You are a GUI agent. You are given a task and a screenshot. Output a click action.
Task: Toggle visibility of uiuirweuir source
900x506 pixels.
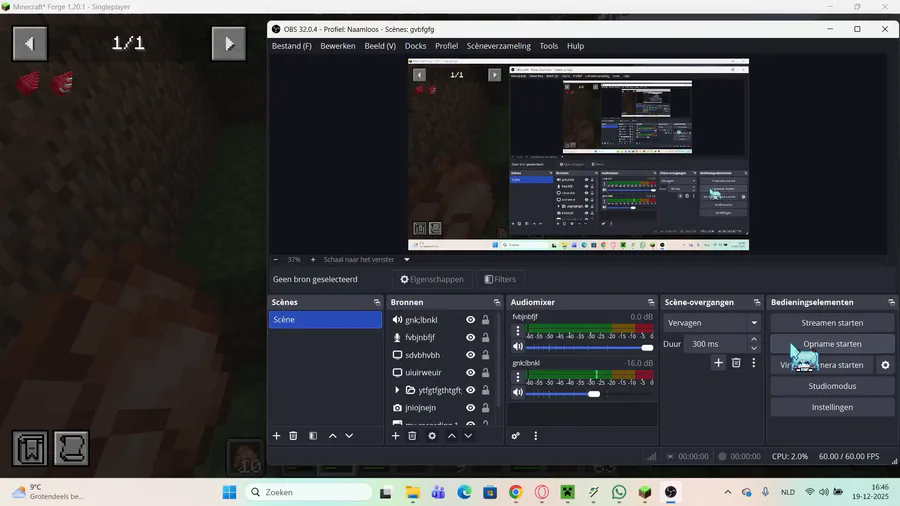click(471, 372)
